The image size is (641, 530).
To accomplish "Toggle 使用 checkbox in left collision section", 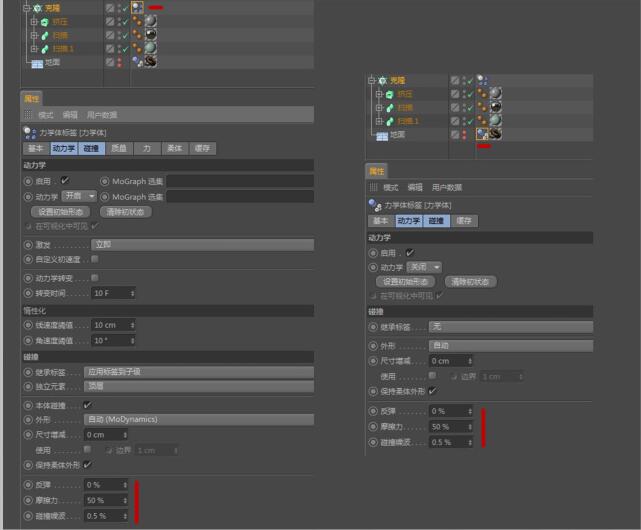I will (87, 449).
